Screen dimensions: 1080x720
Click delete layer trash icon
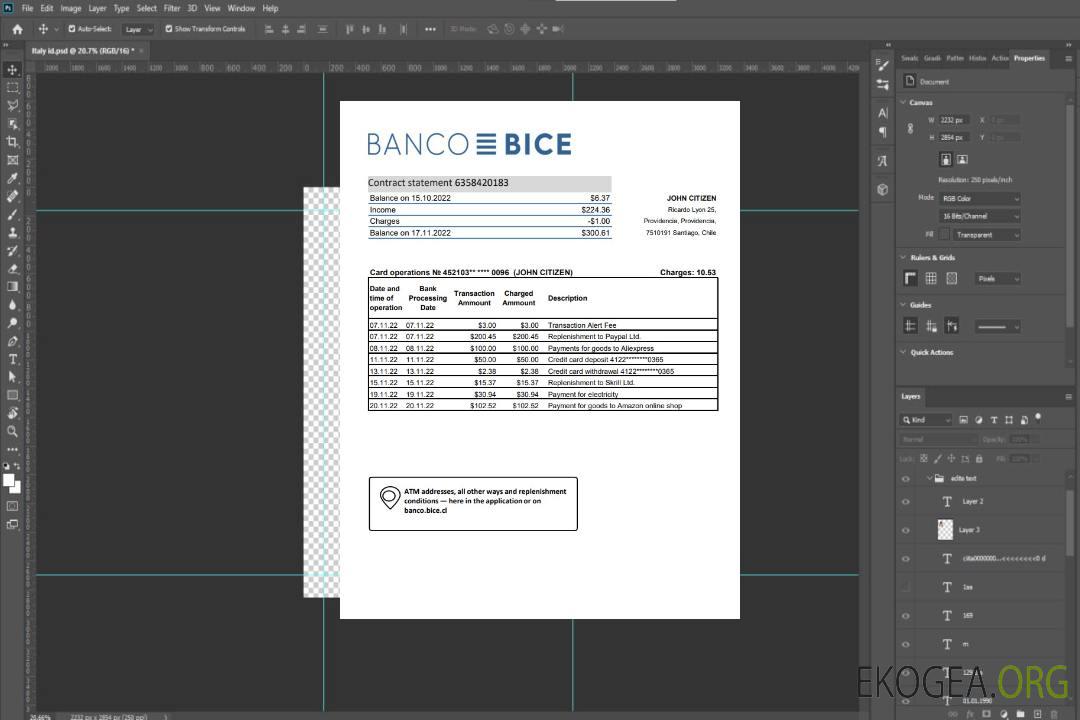[1054, 714]
